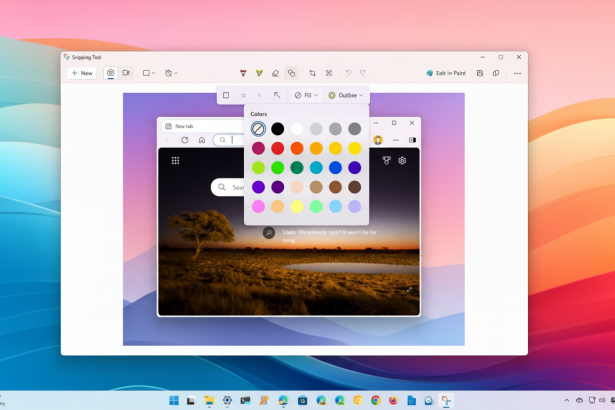Viewport: 615px width, 410px height.
Task: Pick the black color swatch
Action: (277, 128)
